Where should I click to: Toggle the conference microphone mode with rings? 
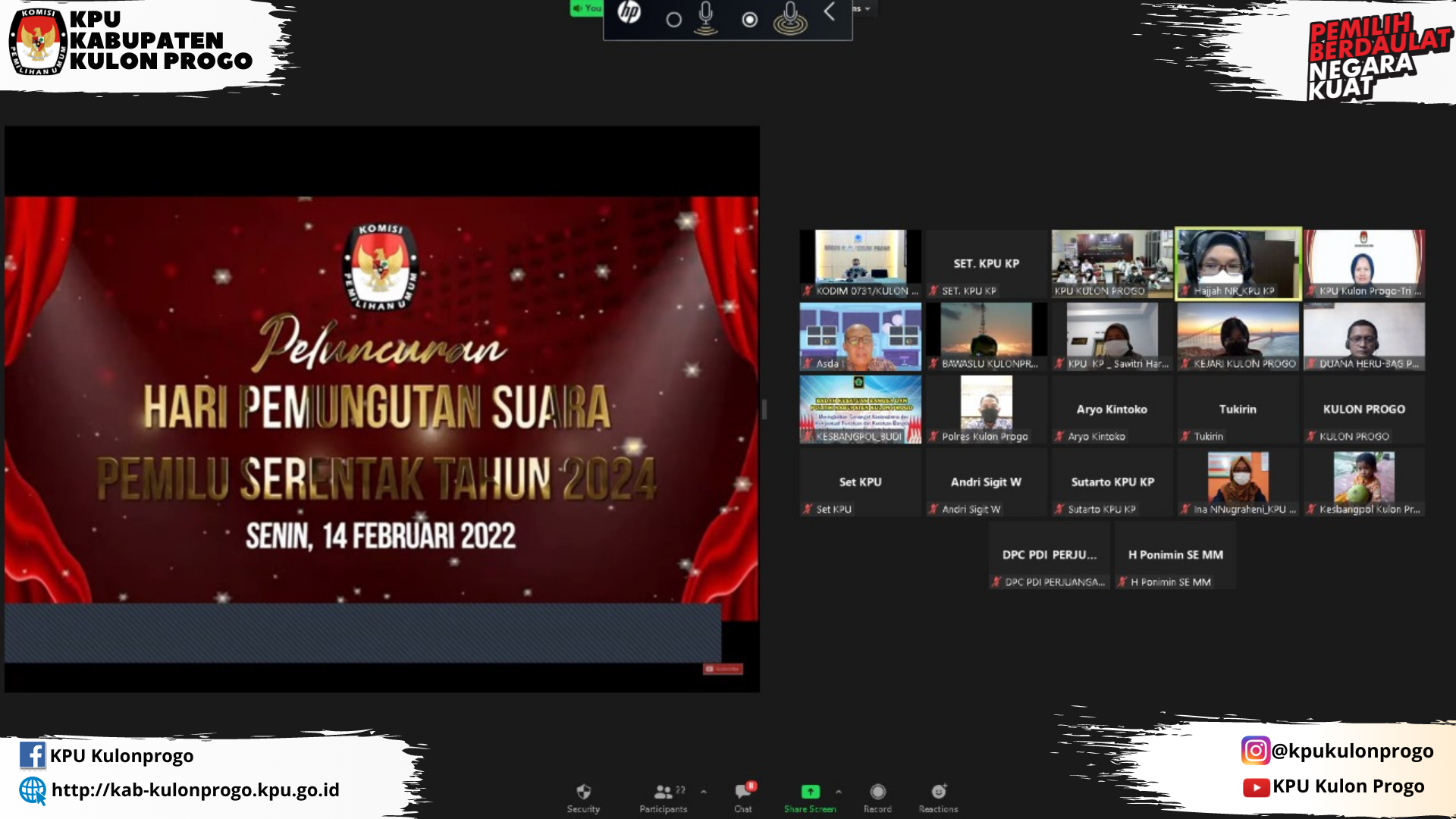pos(790,18)
